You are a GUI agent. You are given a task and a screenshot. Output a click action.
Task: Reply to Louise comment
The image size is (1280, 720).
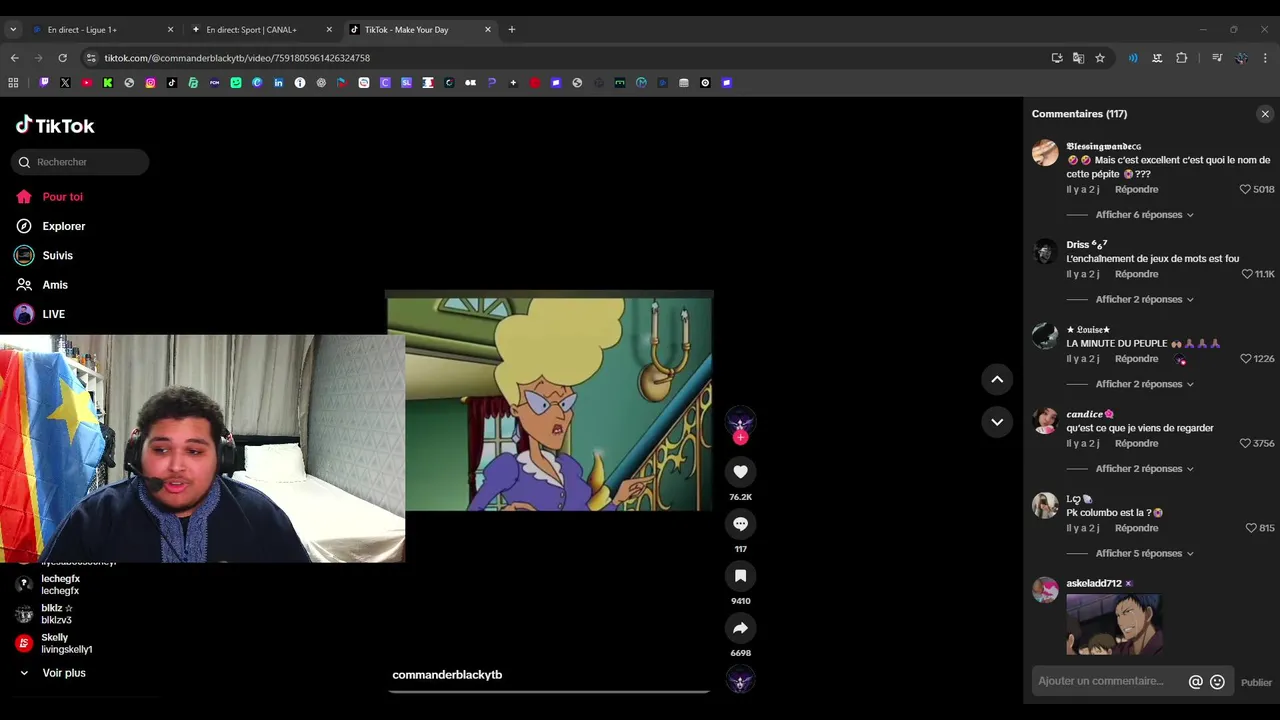(x=1136, y=359)
